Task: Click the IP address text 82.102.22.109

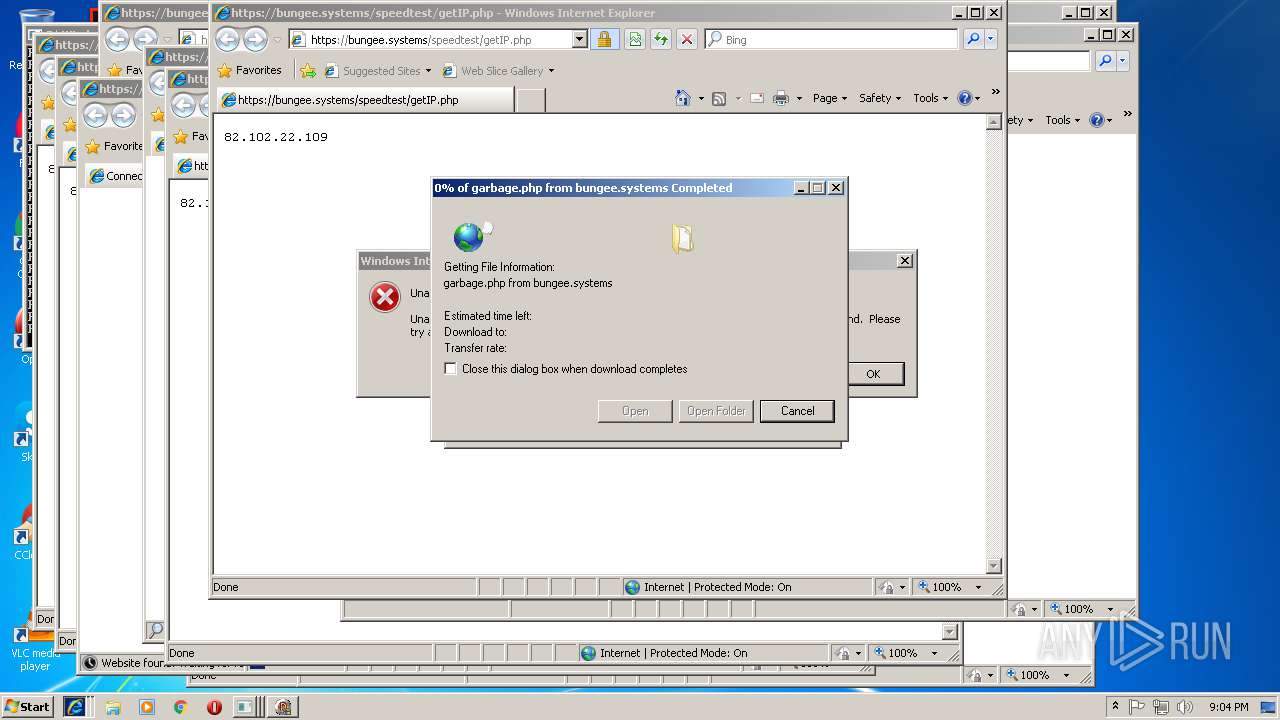Action: point(276,137)
